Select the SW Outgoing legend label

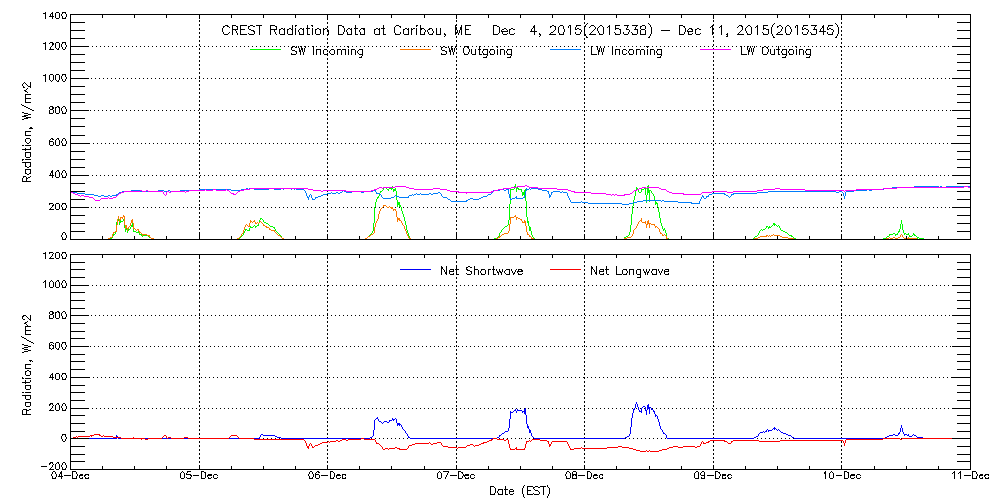click(476, 51)
